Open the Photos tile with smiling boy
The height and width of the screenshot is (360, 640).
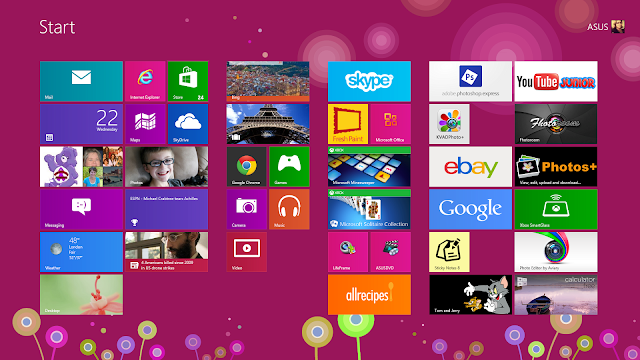click(x=167, y=167)
